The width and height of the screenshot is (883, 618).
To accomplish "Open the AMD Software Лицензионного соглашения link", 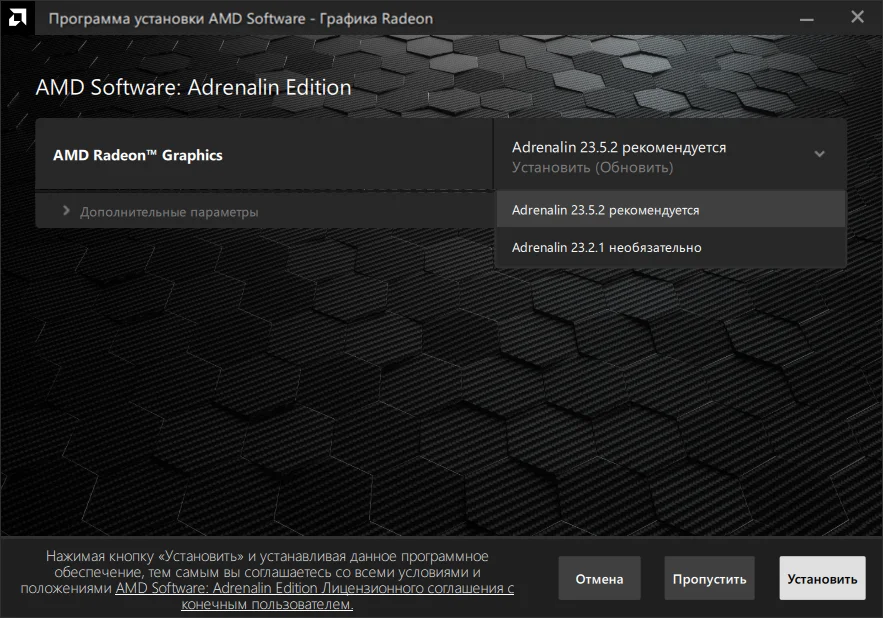I will (314, 588).
